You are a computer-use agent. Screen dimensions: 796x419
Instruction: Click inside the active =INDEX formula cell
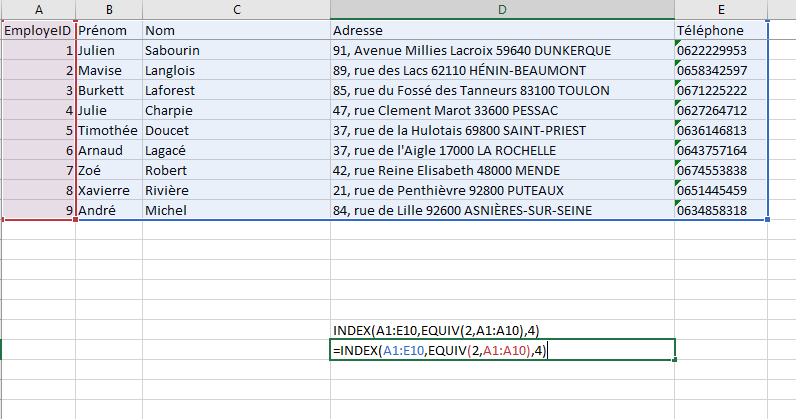(x=502, y=350)
